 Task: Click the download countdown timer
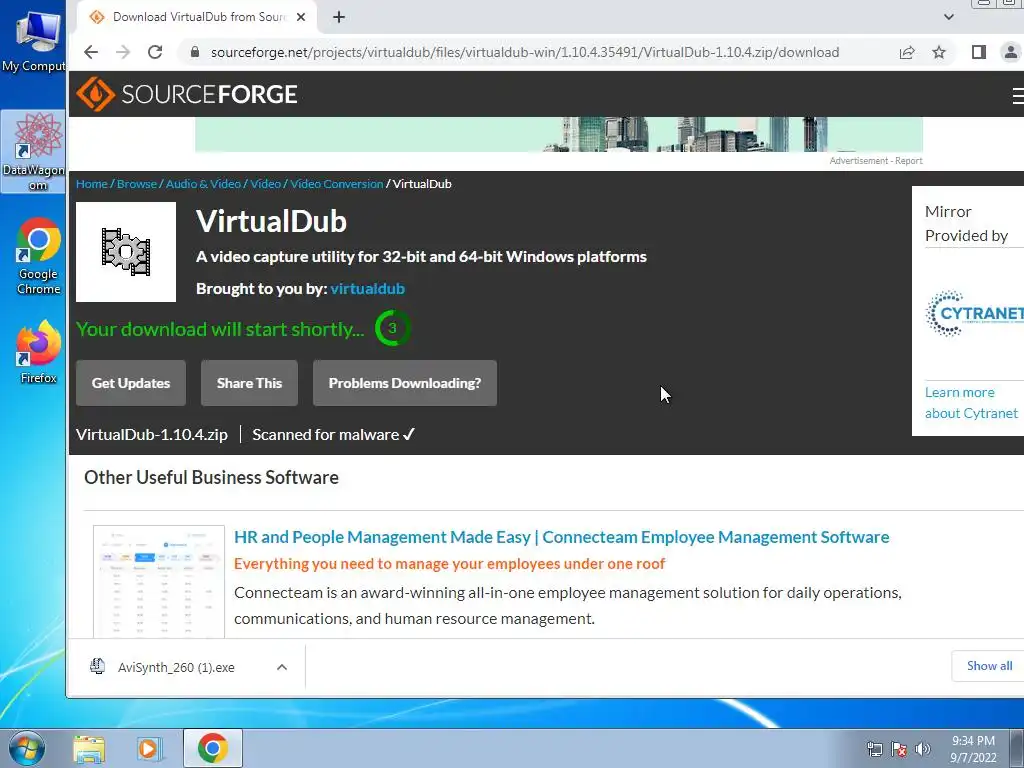point(392,328)
